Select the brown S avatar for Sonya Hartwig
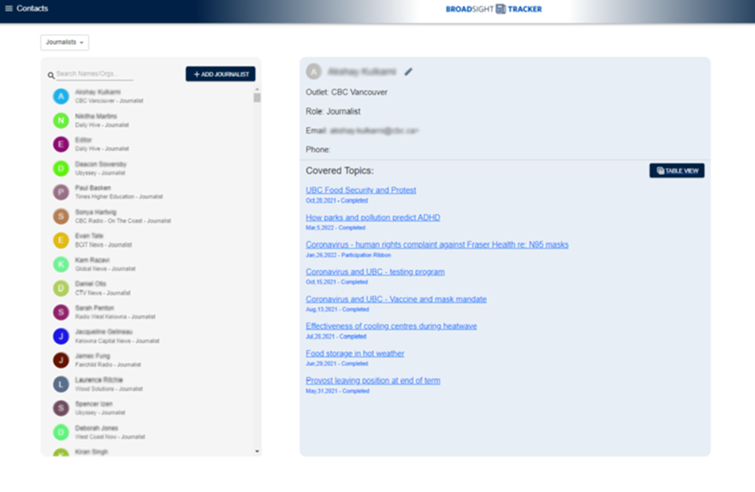This screenshot has height=492, width=755. (61, 216)
